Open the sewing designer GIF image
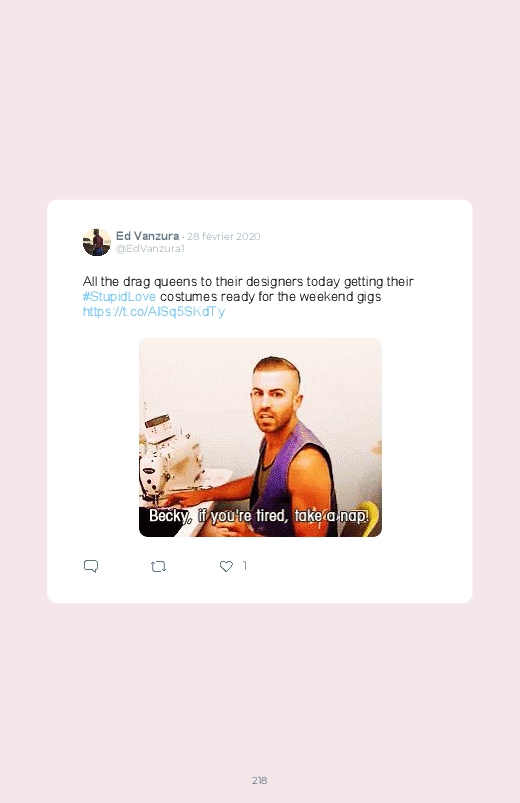Image resolution: width=520 pixels, height=803 pixels. tap(260, 437)
